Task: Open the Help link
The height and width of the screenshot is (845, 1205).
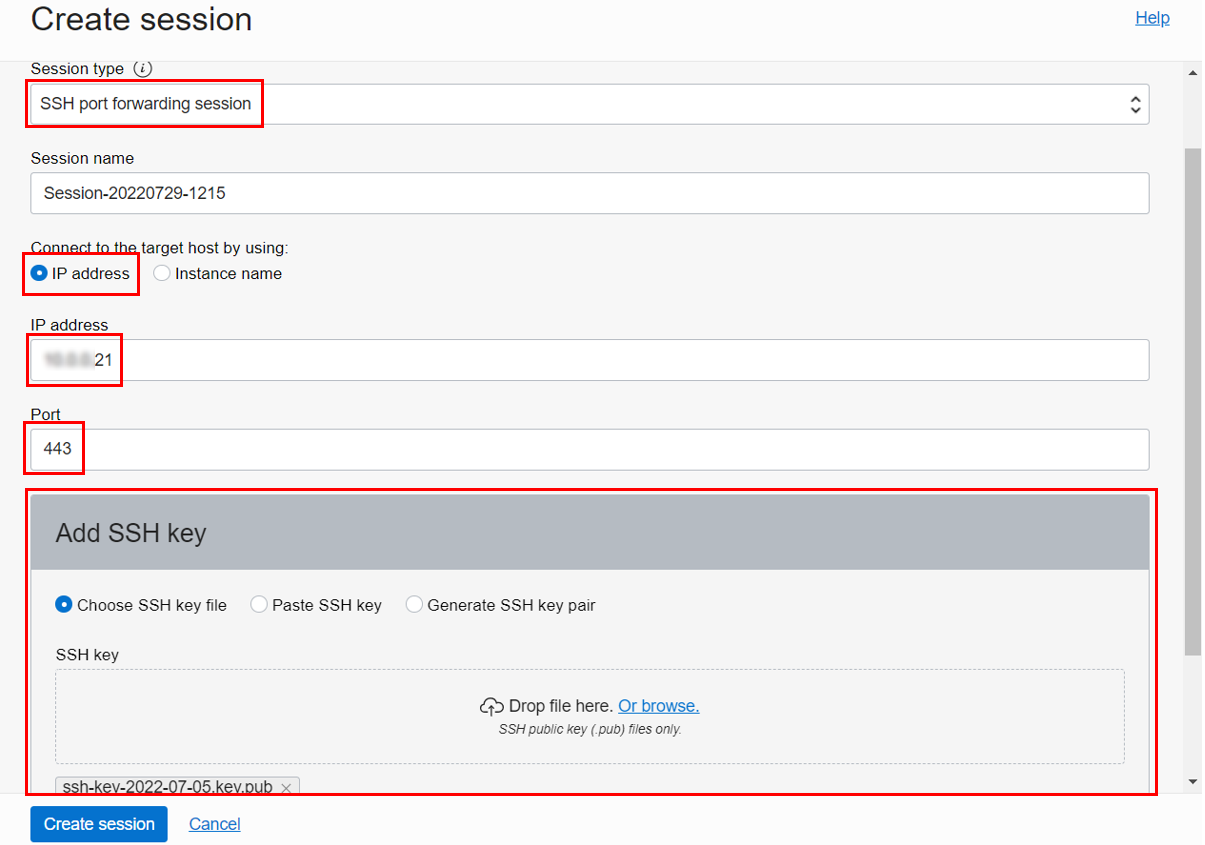Action: (x=1152, y=18)
